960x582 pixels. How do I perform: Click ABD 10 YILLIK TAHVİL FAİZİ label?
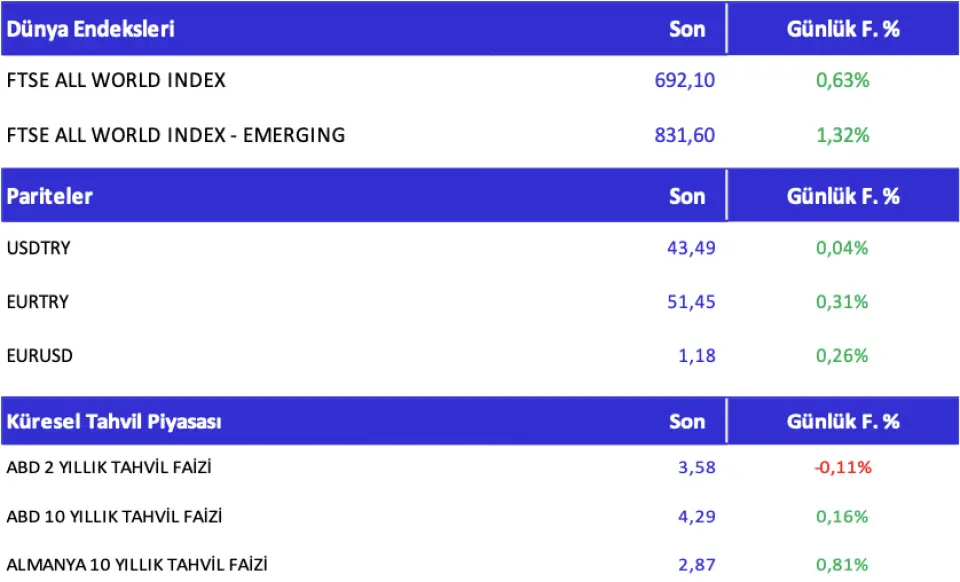114,517
